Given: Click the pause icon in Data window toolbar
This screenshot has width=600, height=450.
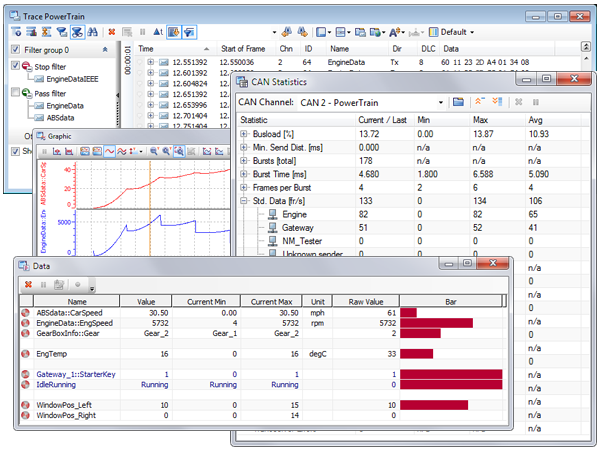Looking at the screenshot, I should (43, 285).
